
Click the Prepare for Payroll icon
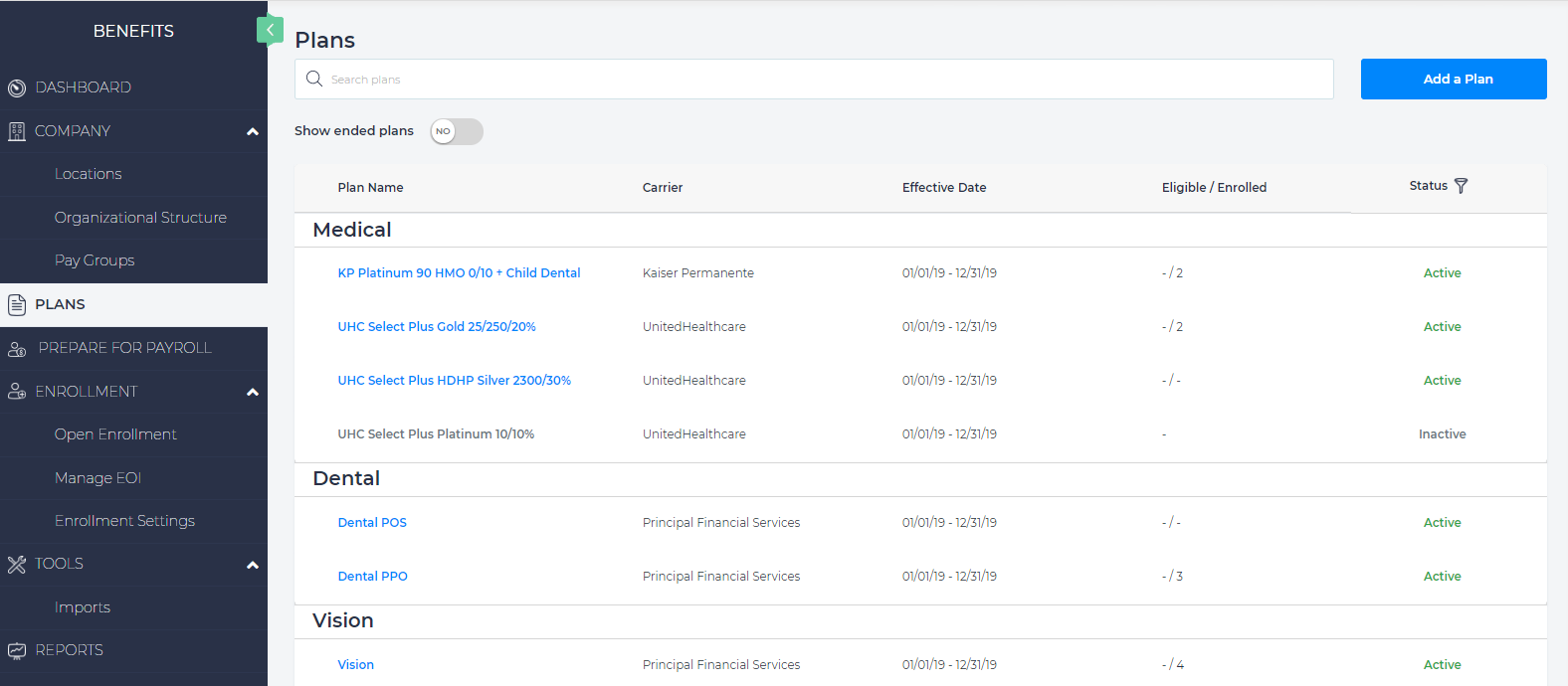17,348
